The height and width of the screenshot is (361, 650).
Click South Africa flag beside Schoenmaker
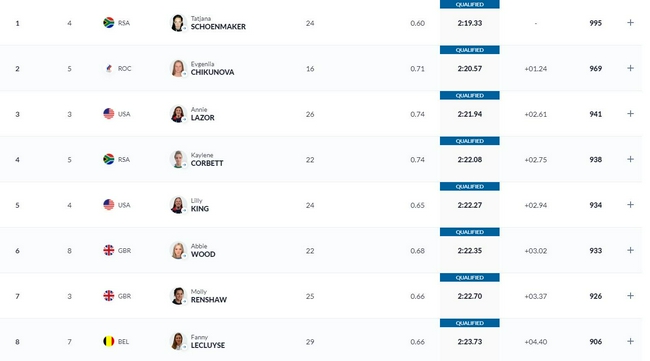pyautogui.click(x=109, y=22)
